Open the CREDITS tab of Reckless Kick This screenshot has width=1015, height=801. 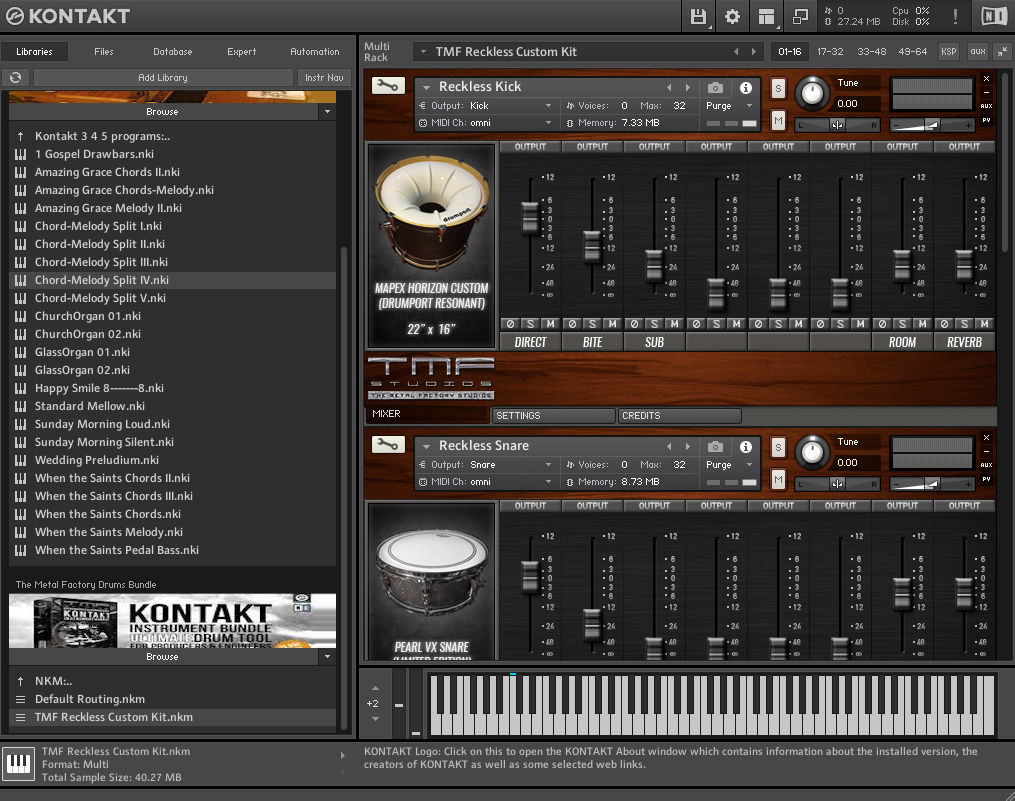(x=679, y=416)
